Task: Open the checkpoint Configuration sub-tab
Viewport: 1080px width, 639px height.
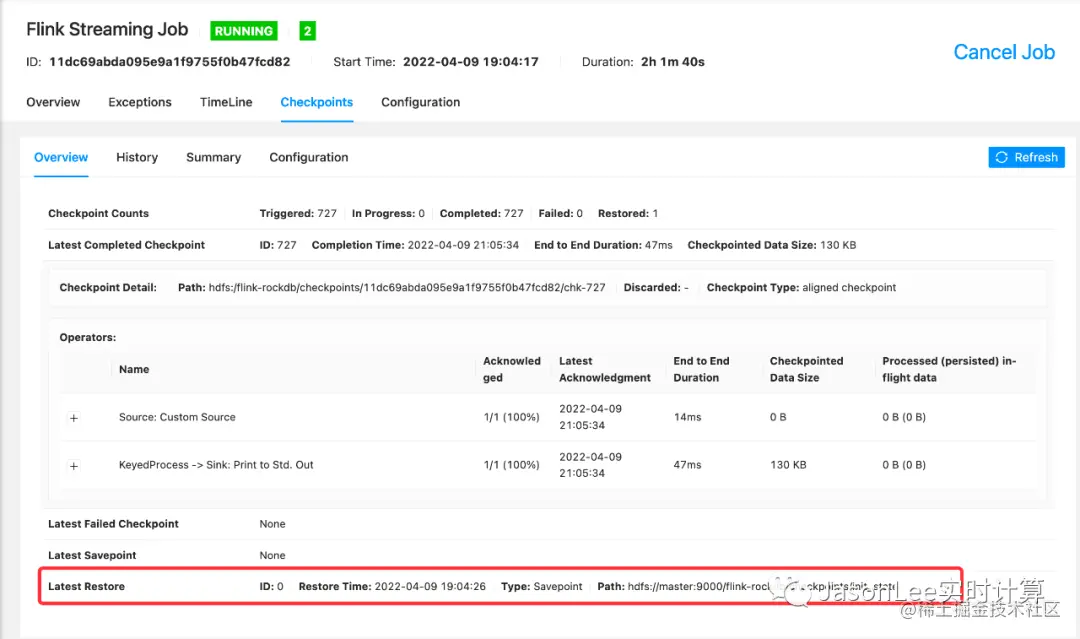Action: [x=309, y=157]
